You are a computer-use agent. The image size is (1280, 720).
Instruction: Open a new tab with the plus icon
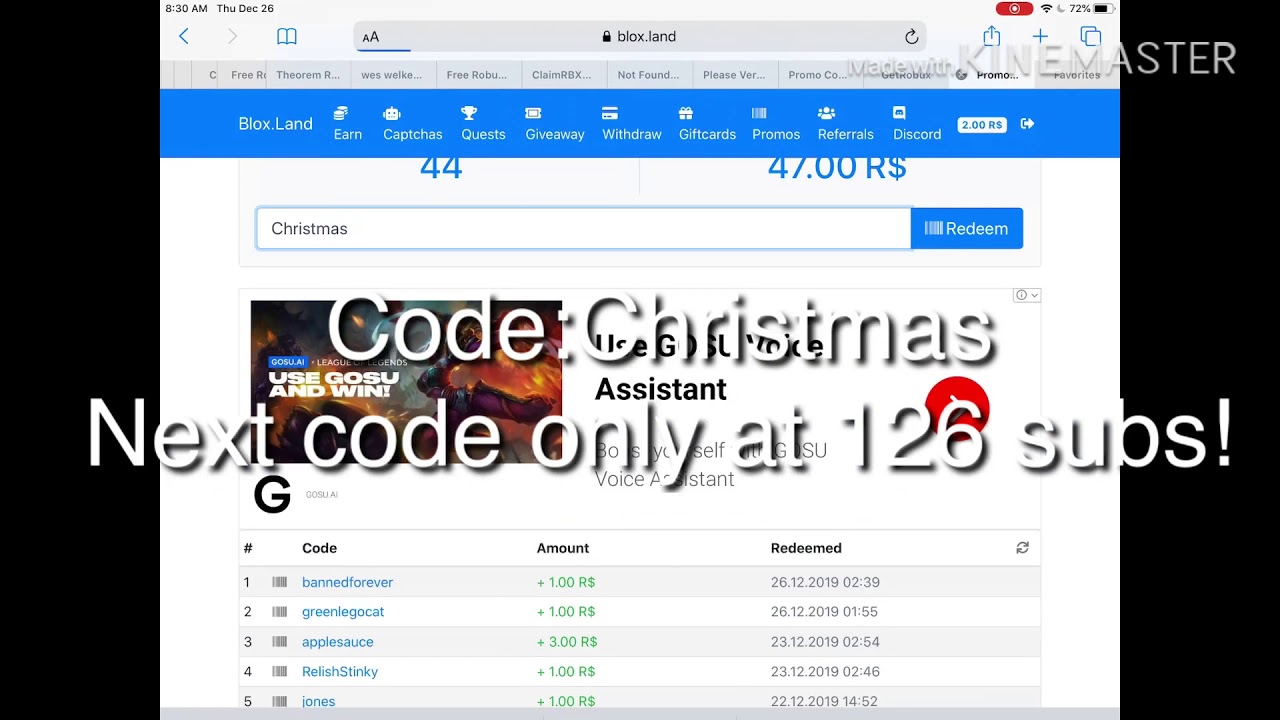pyautogui.click(x=1040, y=36)
